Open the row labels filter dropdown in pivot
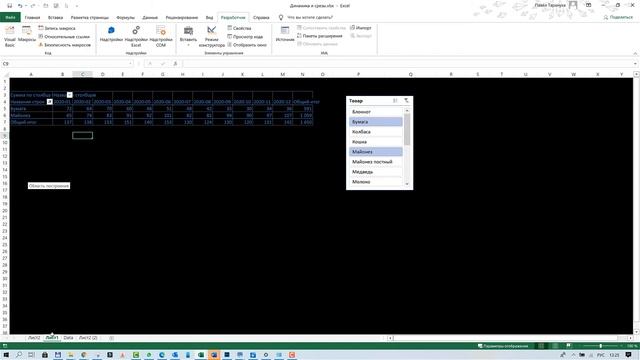640x360 pixels. click(49, 102)
